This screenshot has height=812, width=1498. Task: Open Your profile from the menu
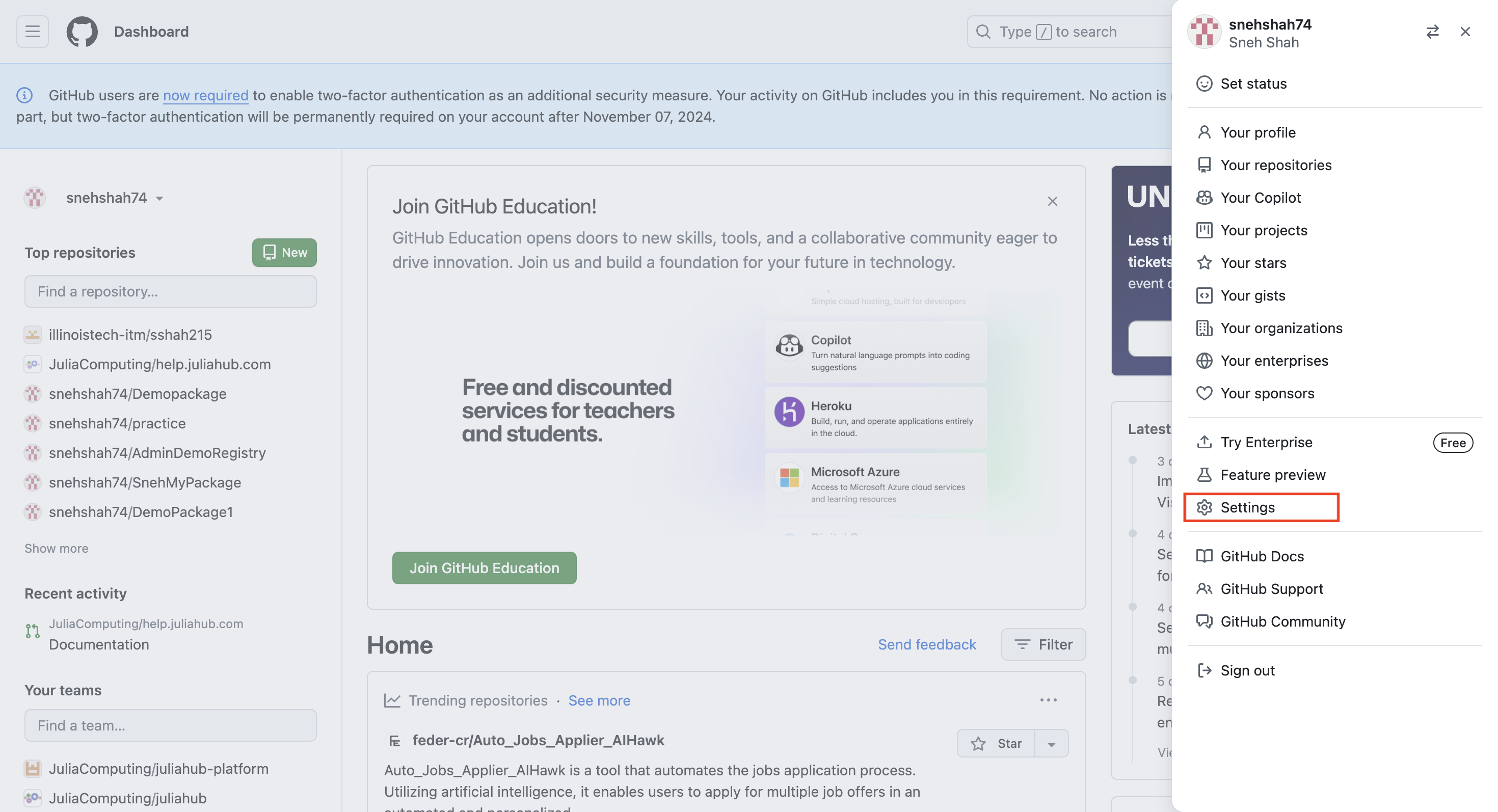coord(1334,132)
